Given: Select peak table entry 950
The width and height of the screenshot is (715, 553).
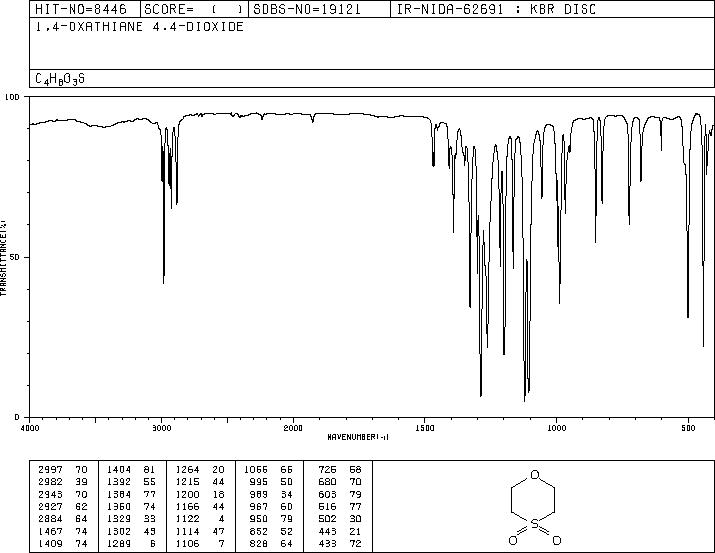Looking at the screenshot, I should (259, 519).
